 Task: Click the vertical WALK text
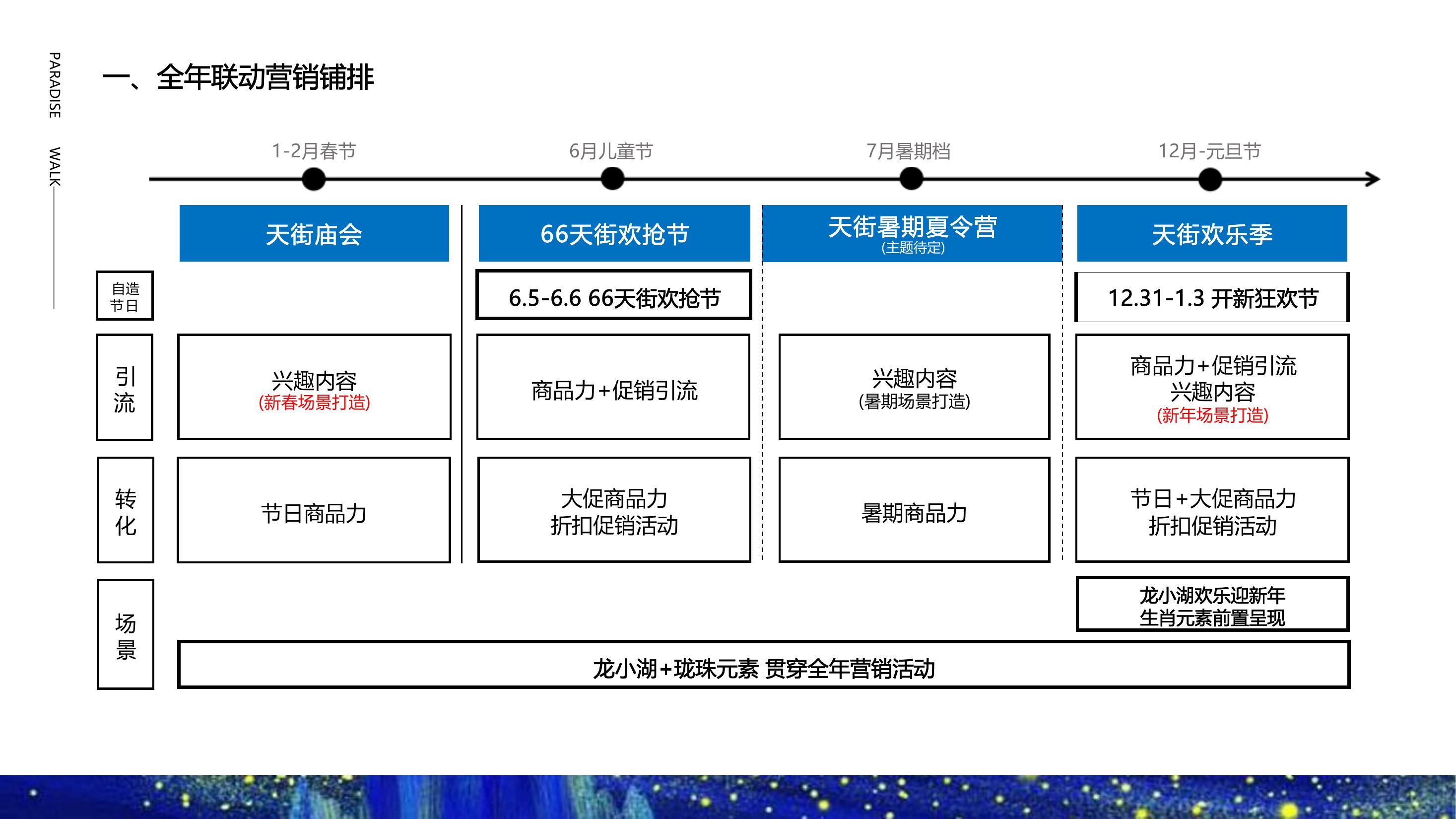(x=54, y=167)
